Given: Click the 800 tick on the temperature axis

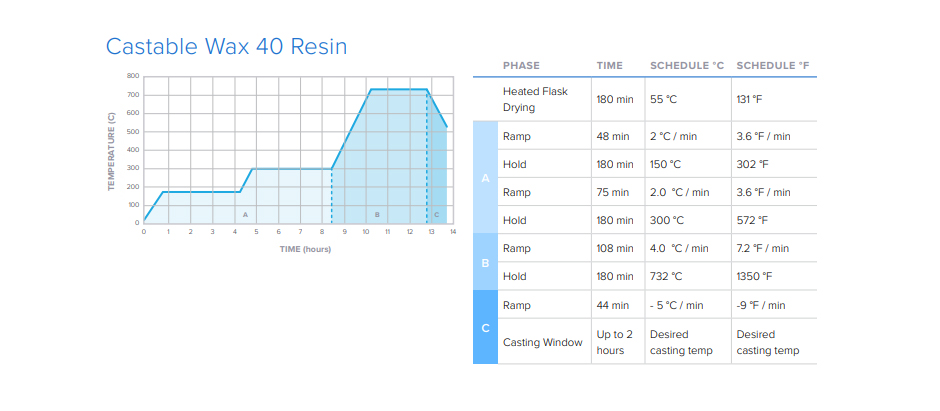Looking at the screenshot, I should [133, 76].
